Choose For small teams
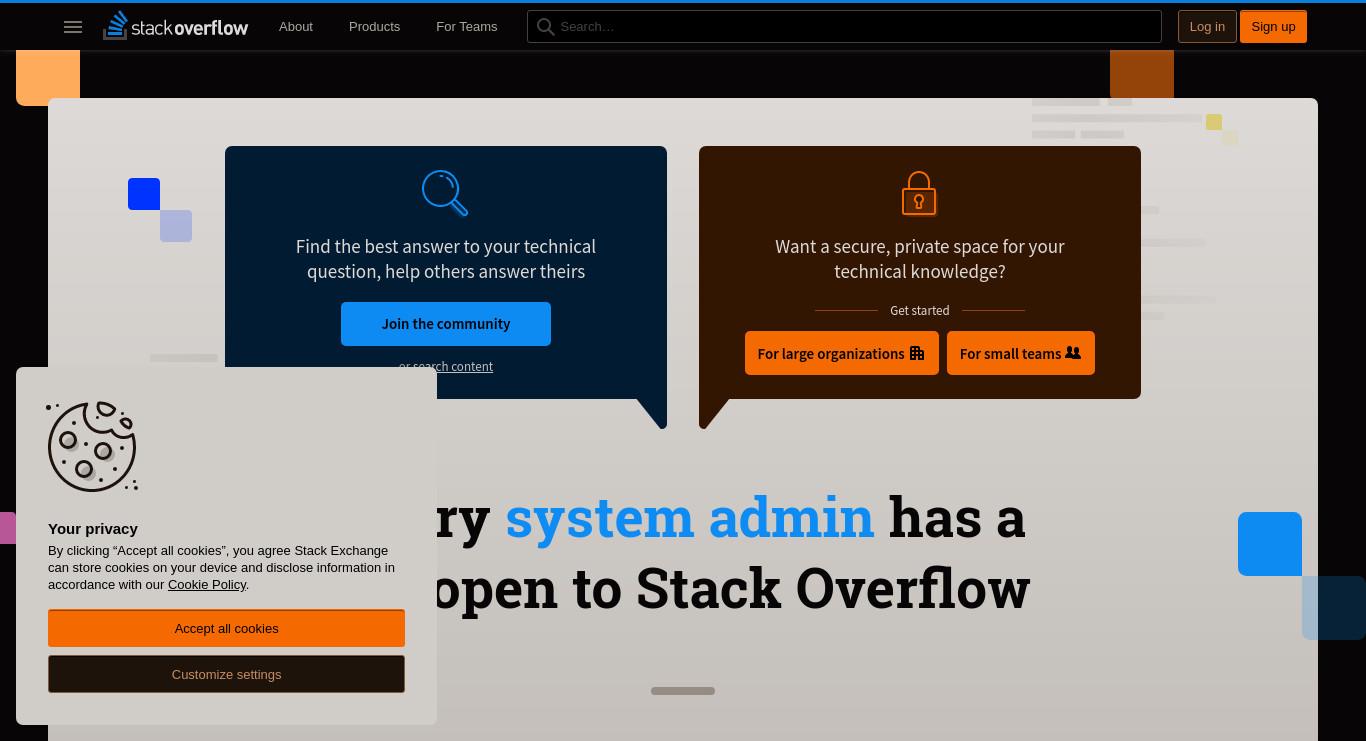 tap(1021, 353)
